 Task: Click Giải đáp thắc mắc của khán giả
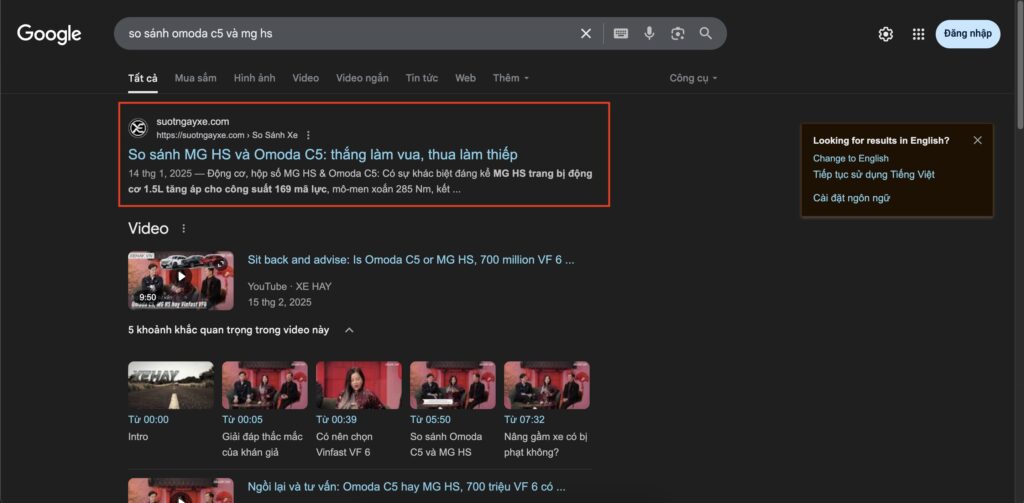point(262,444)
